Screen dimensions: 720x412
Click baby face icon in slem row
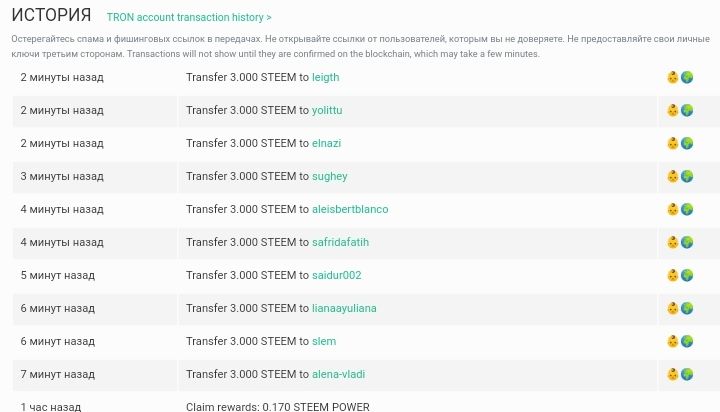pos(673,341)
